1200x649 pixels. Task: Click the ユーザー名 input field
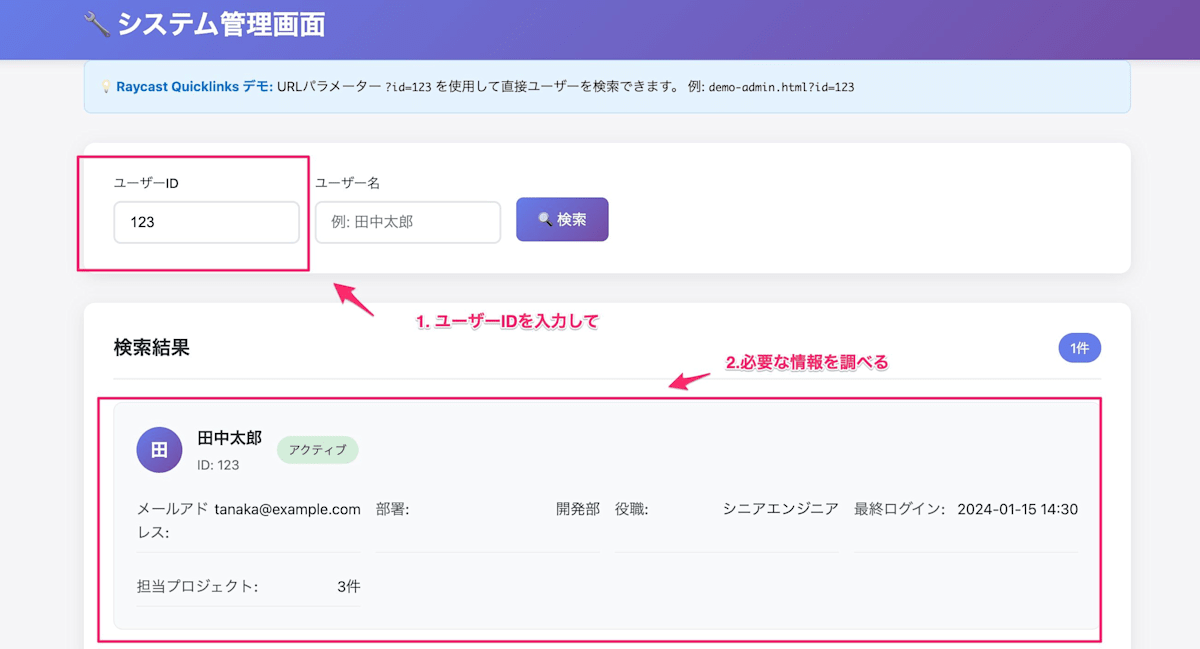pyautogui.click(x=408, y=222)
